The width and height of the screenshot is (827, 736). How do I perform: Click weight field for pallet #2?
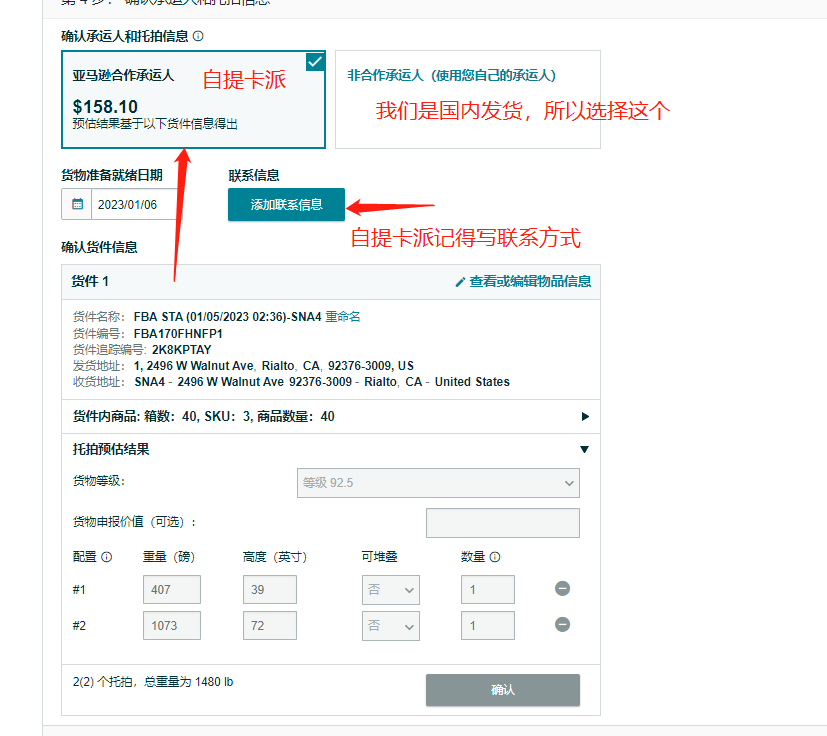pos(172,626)
